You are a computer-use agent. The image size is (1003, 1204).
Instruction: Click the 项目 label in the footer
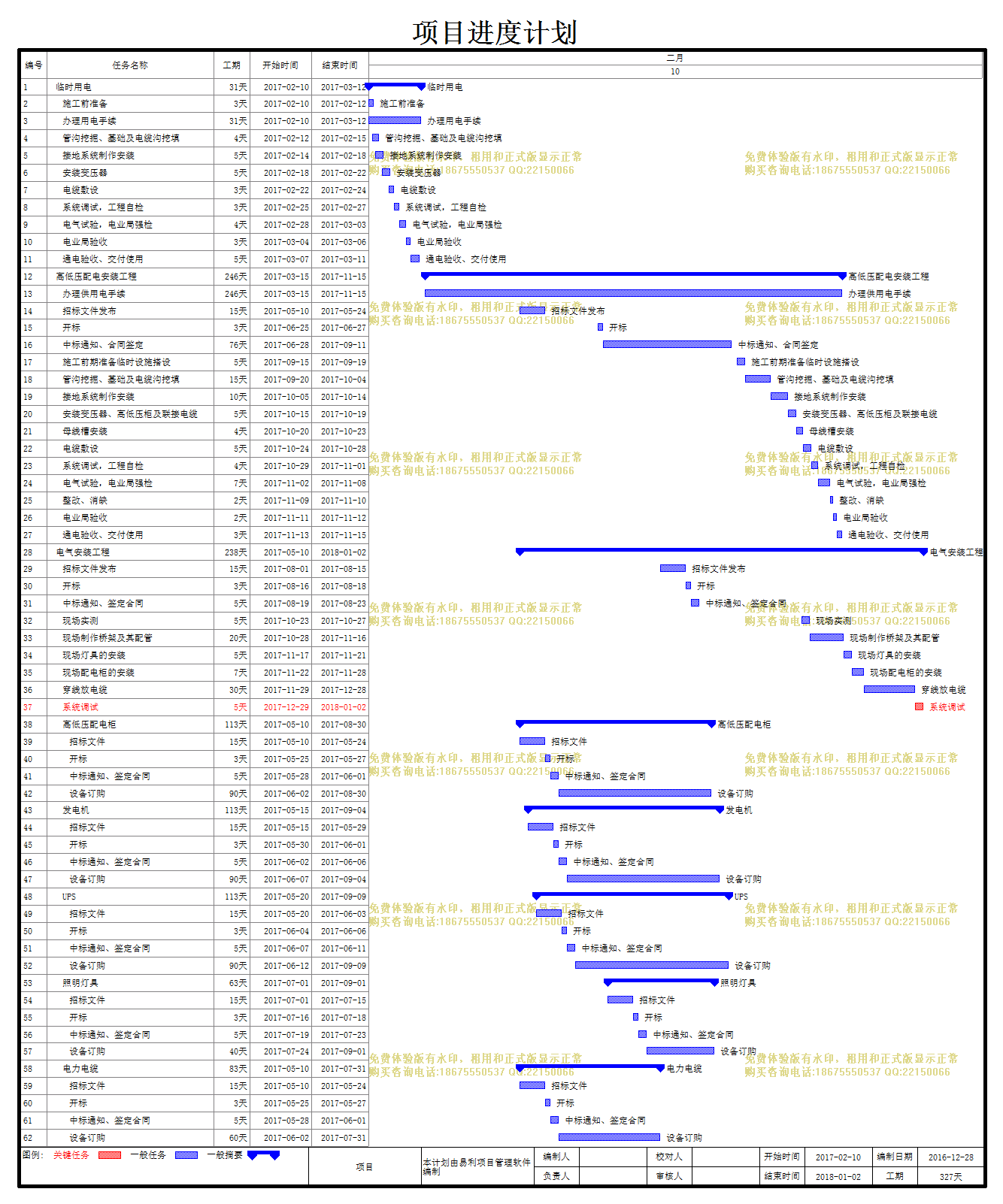tap(365, 1167)
